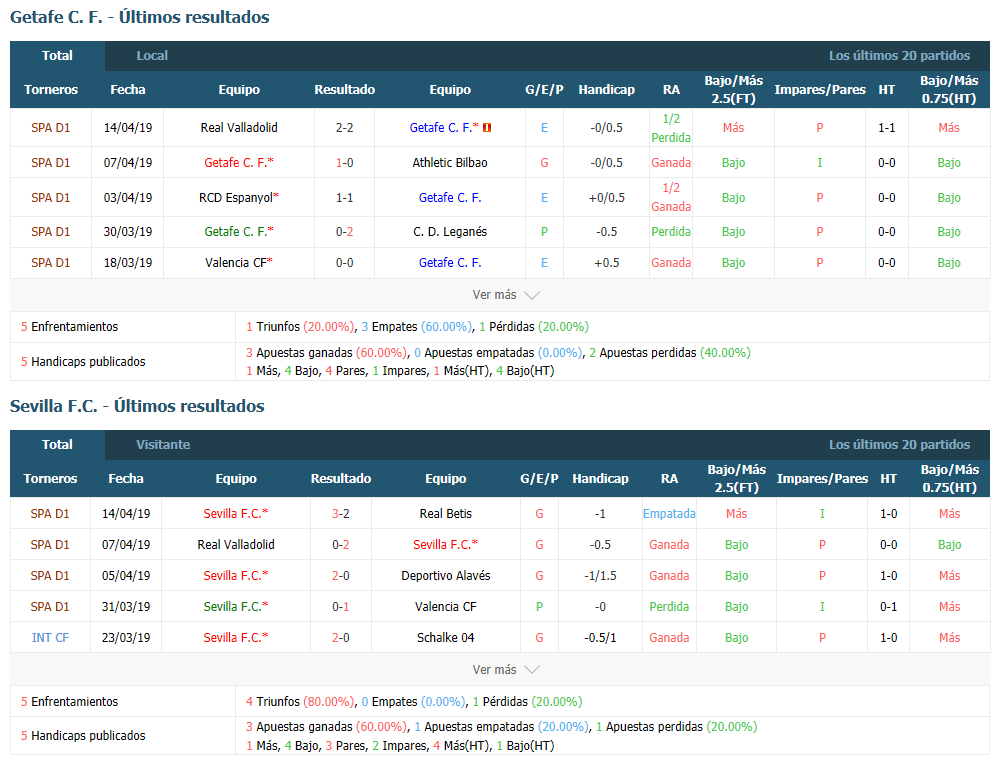
Task: Click the Getafe 'Torneros' column header
Action: click(51, 90)
